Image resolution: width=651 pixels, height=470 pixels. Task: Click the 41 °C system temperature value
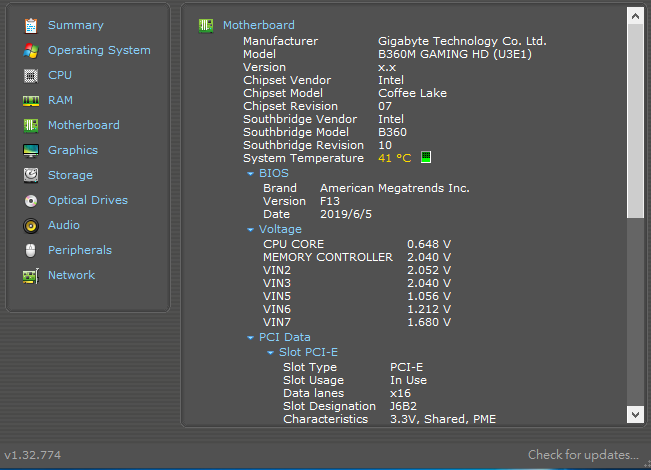[394, 158]
